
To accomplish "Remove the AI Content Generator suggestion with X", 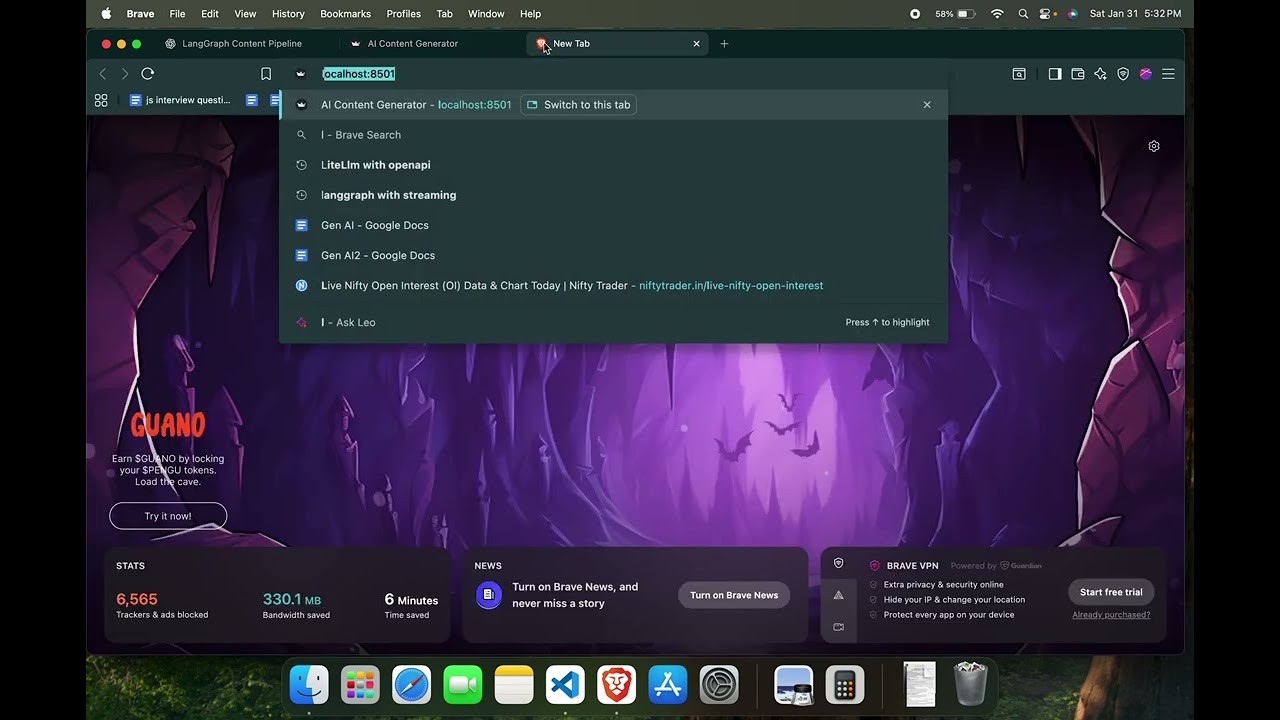I will (927, 105).
